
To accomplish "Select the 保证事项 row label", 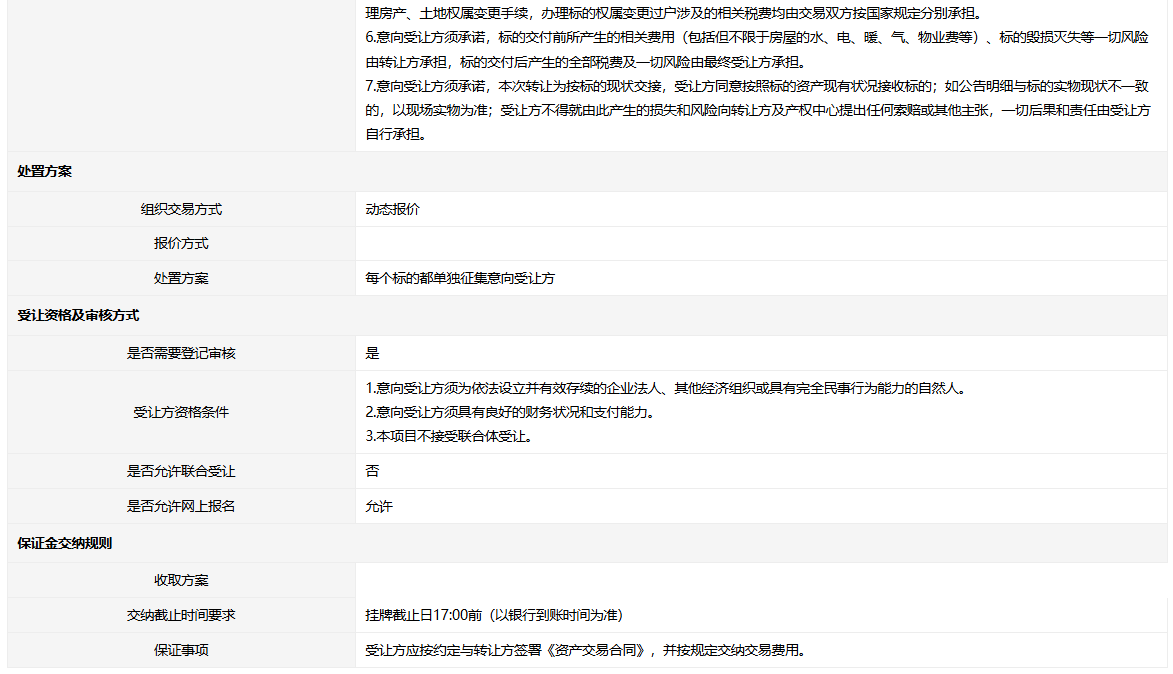I will (x=181, y=650).
